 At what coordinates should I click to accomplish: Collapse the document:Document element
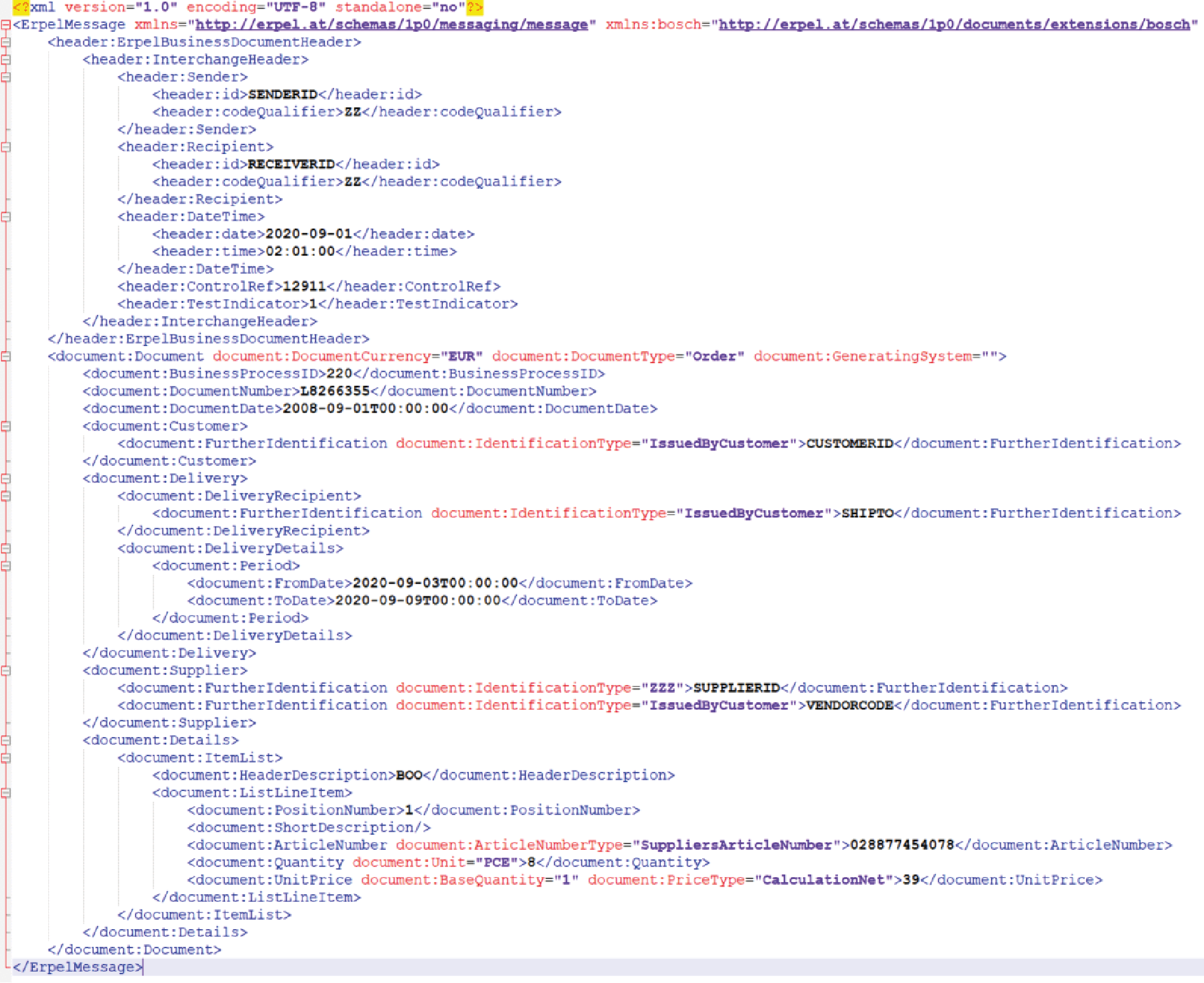tap(6, 356)
